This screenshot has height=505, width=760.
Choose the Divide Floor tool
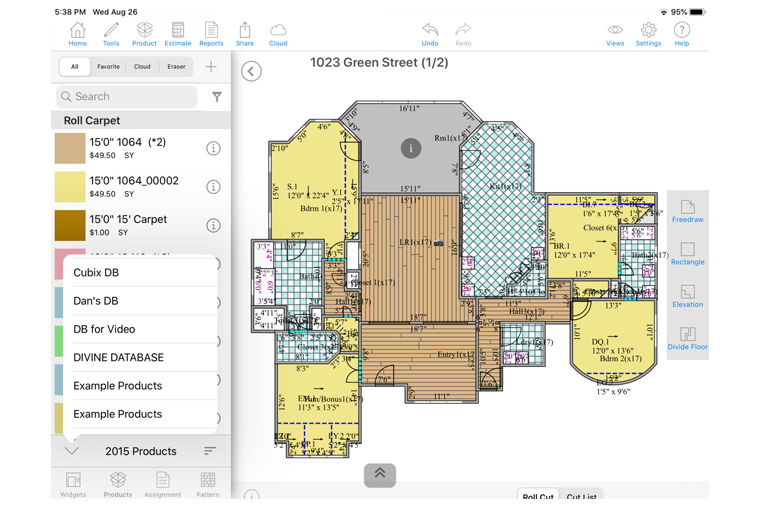point(687,339)
